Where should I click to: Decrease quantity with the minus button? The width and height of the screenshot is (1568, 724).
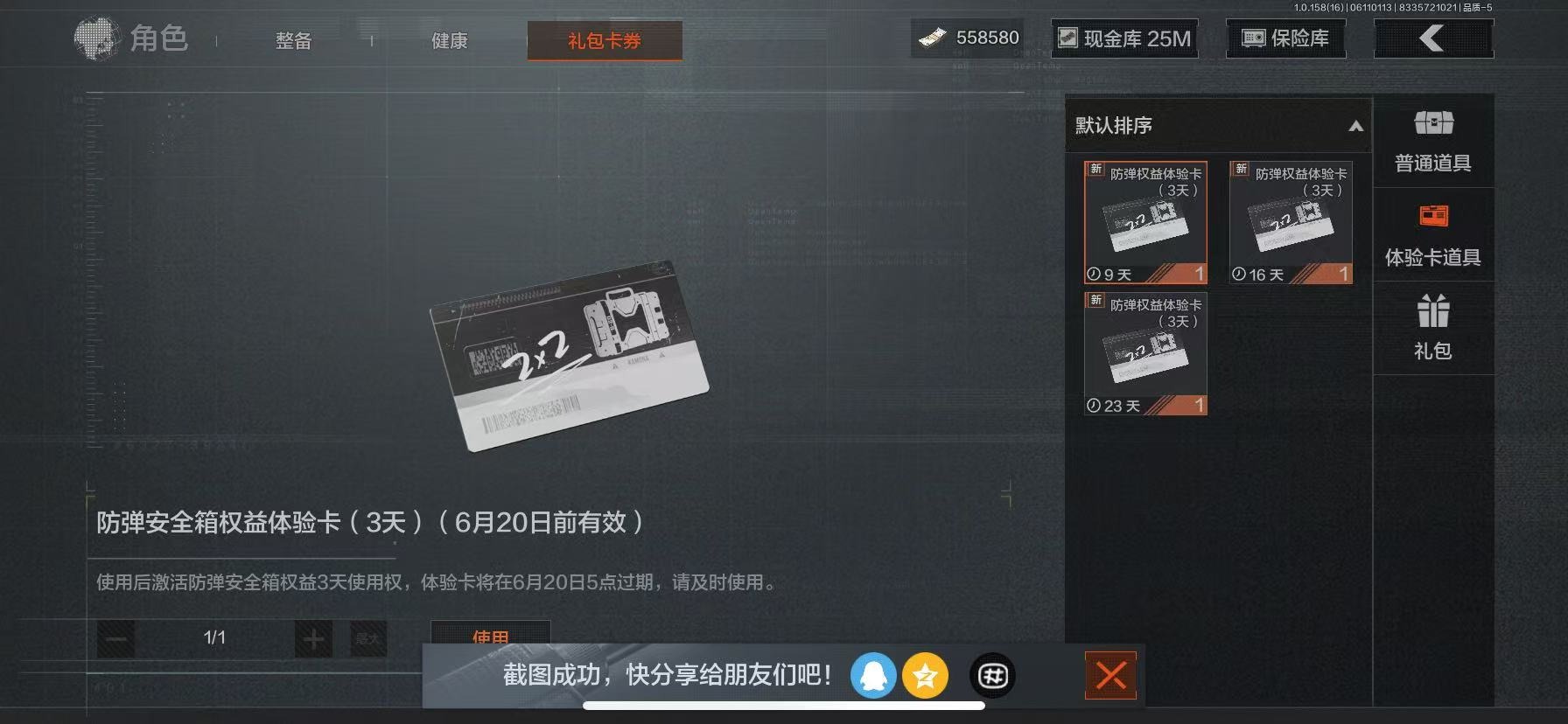pyautogui.click(x=115, y=639)
